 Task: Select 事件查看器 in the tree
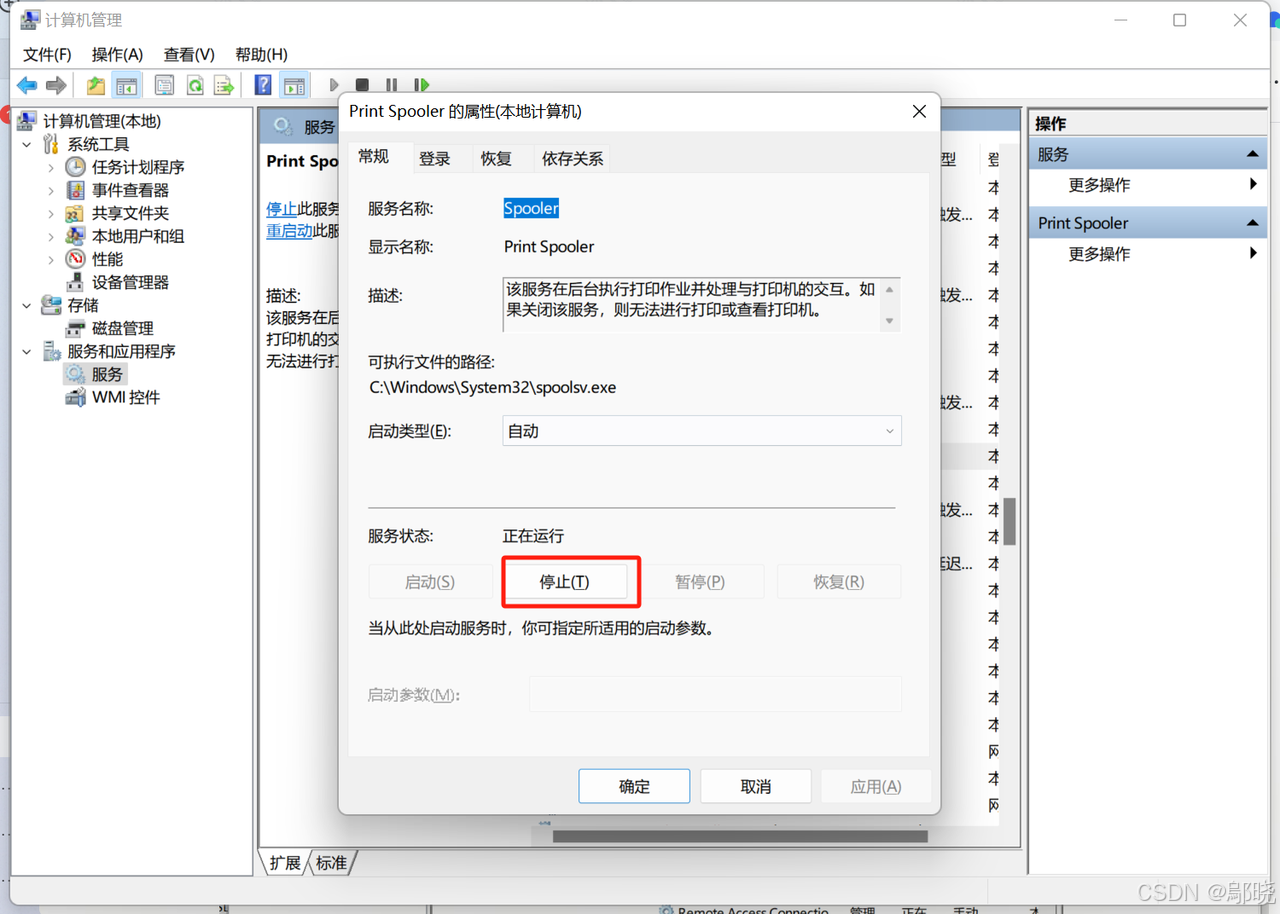(x=130, y=190)
